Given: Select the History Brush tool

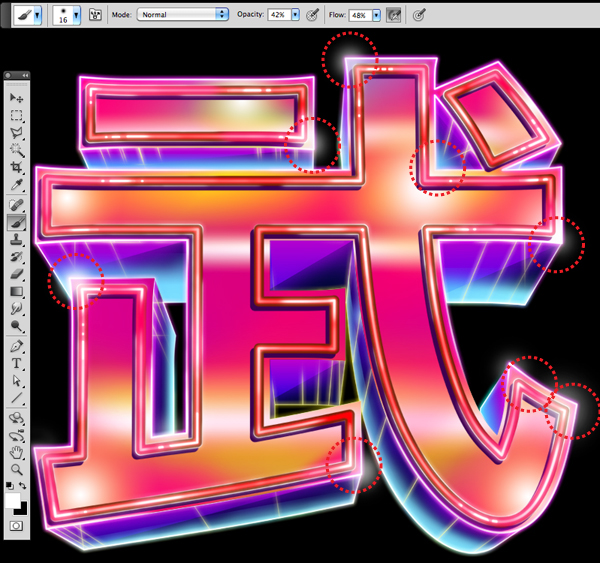Looking at the screenshot, I should click(x=16, y=257).
